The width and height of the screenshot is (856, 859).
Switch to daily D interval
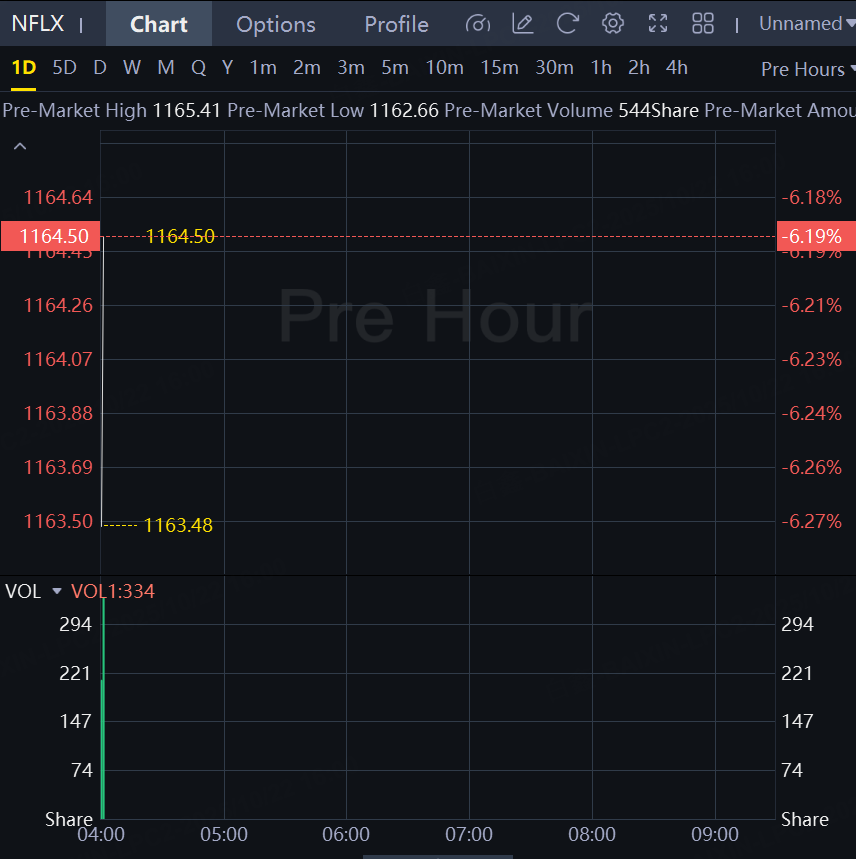pos(100,68)
